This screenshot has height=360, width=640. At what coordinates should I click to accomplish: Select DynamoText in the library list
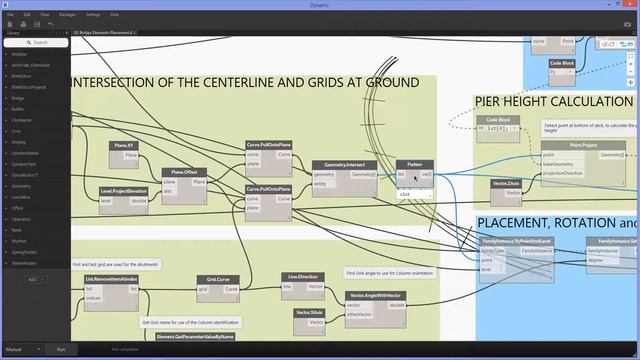pyautogui.click(x=24, y=164)
